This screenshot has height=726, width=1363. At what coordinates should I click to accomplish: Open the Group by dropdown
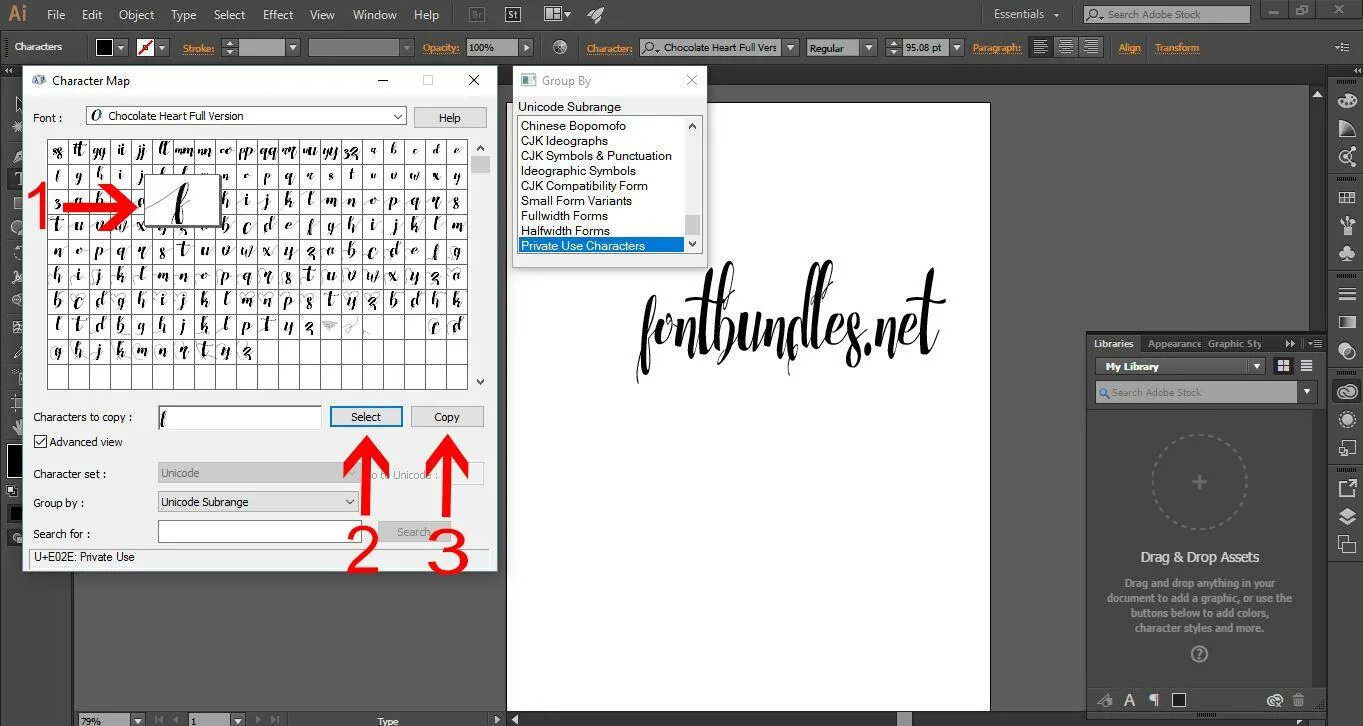(x=258, y=502)
